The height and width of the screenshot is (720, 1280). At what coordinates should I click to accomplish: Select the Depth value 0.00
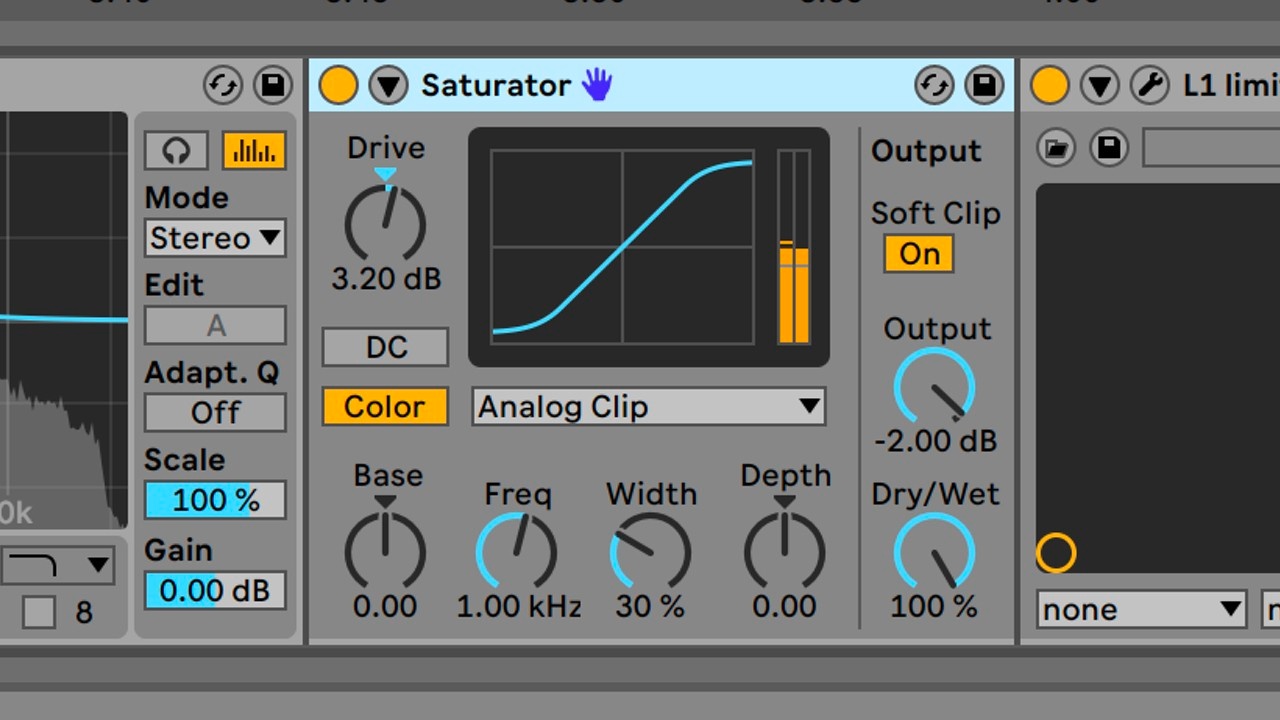pyautogui.click(x=785, y=606)
